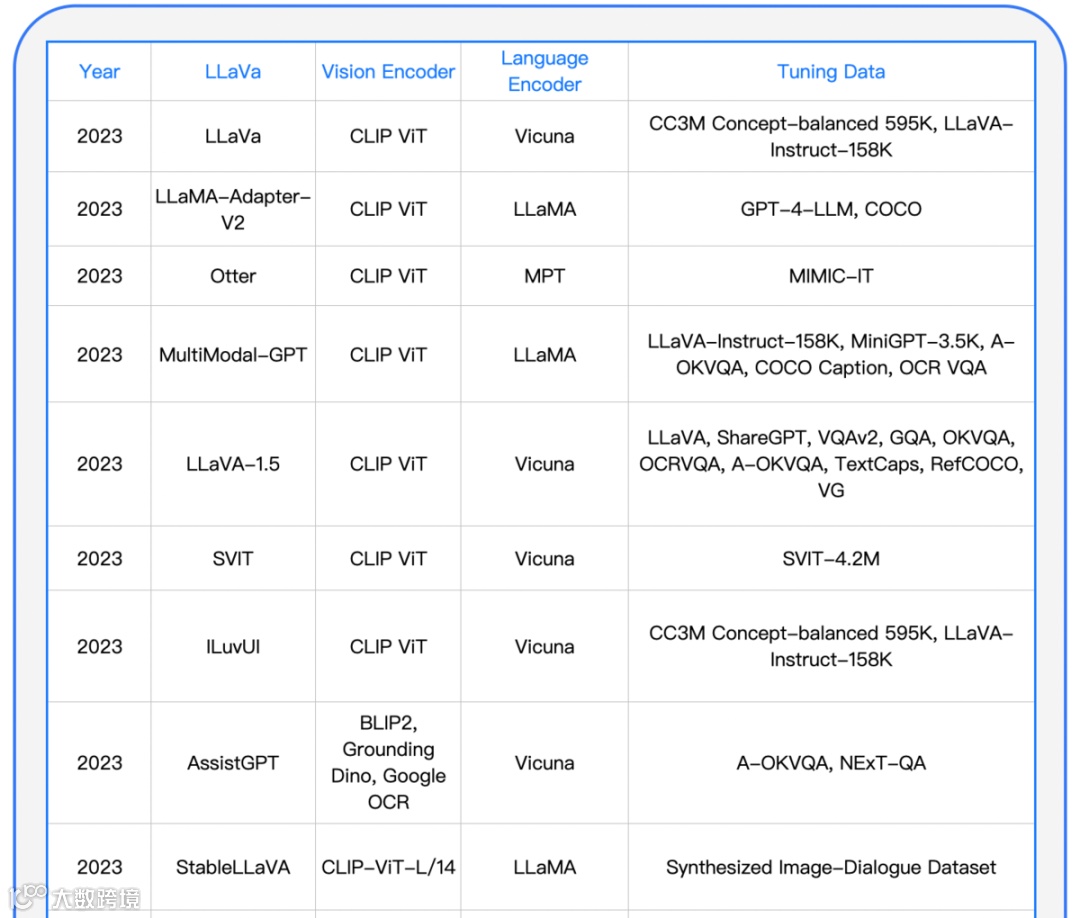The image size is (1080, 918).
Task: Click the LLaVa column header
Action: 233,72
